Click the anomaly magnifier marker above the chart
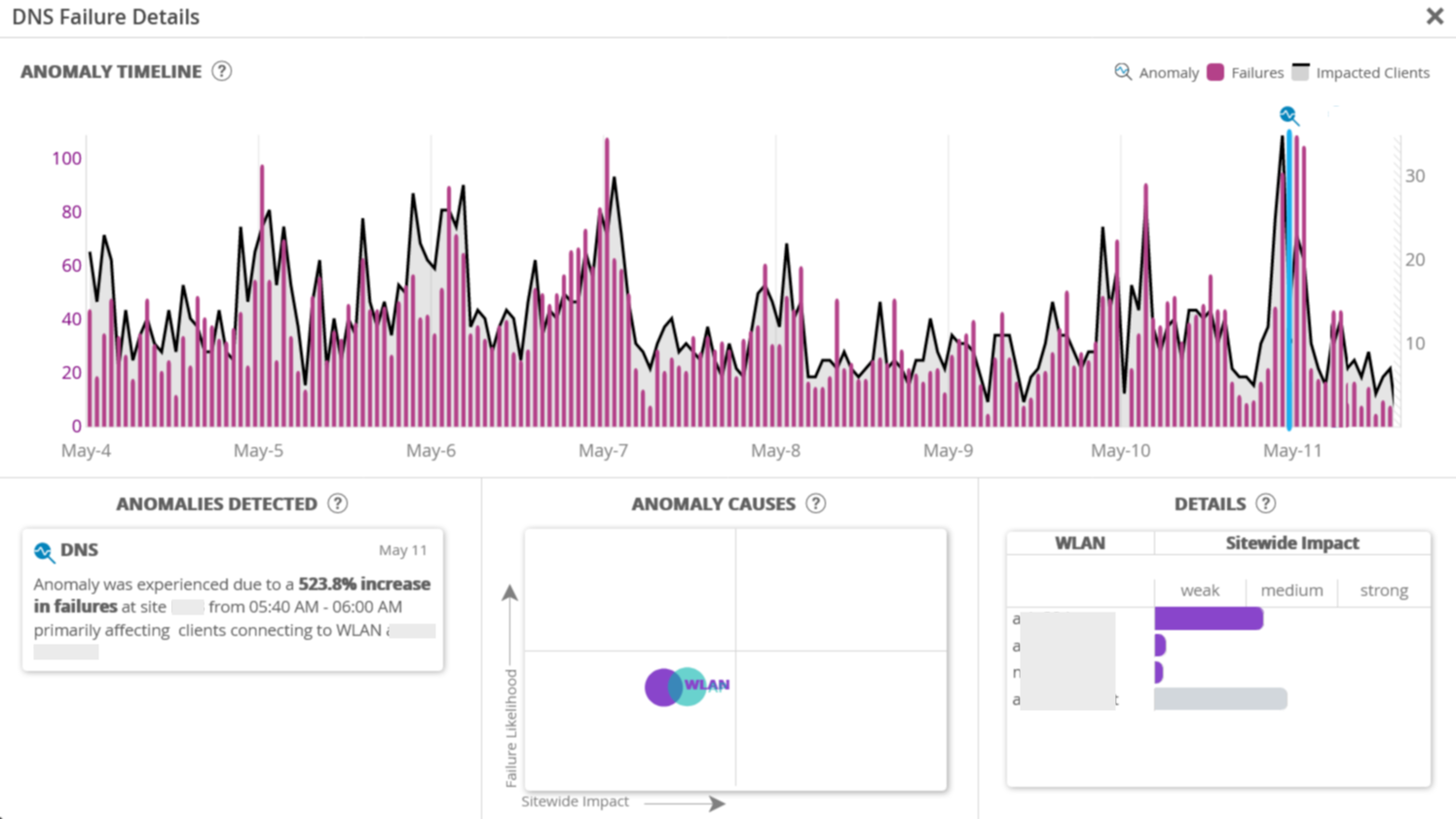The width and height of the screenshot is (1456, 819). coord(1288,116)
